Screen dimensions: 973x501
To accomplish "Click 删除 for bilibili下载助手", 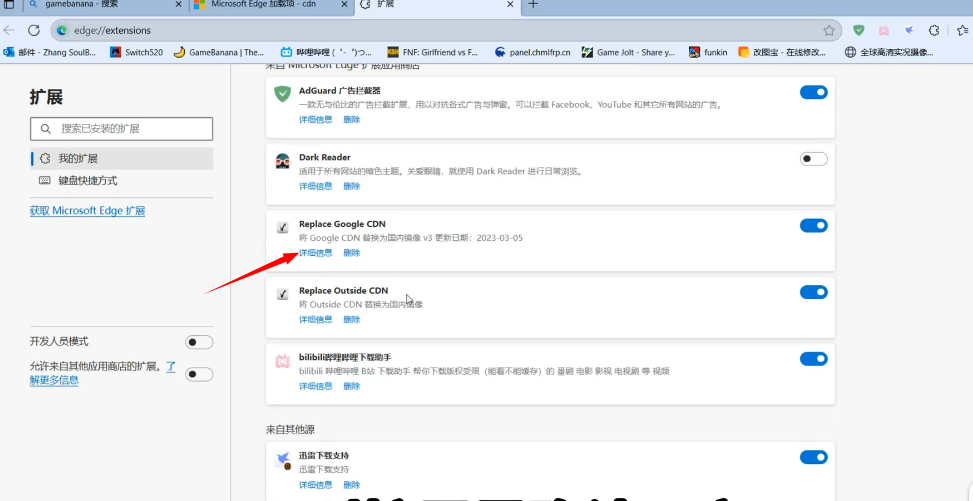I will [x=351, y=386].
